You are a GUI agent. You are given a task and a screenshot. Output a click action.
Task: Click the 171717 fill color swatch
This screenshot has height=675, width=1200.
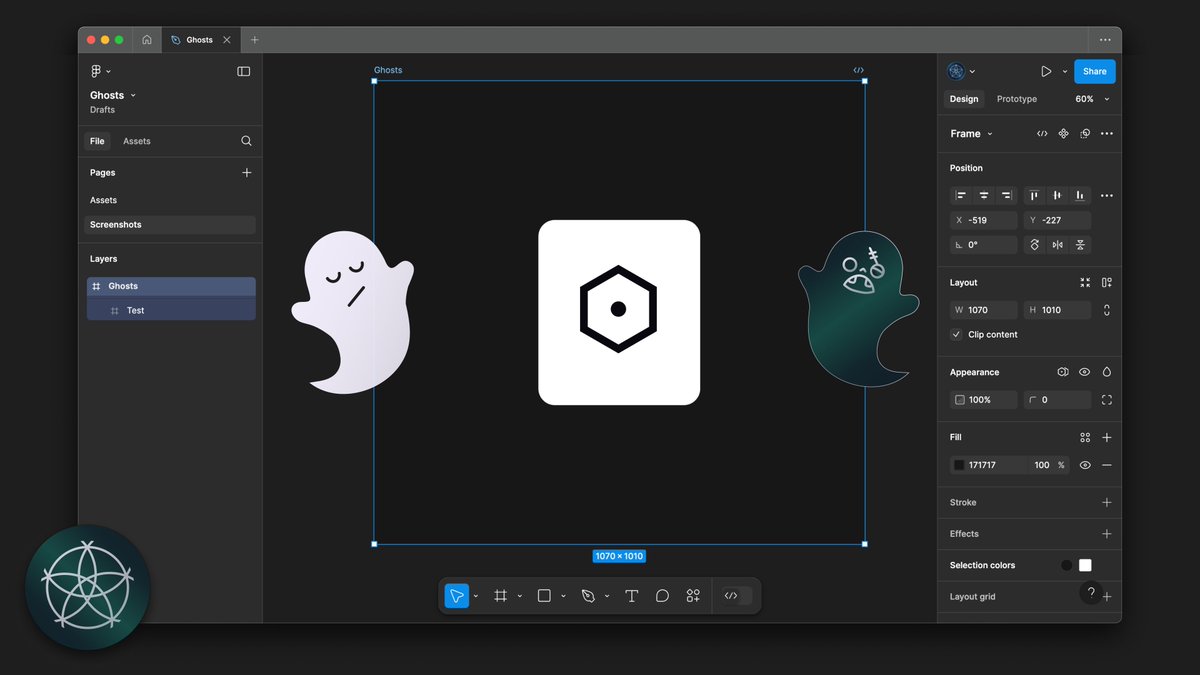[x=959, y=465]
